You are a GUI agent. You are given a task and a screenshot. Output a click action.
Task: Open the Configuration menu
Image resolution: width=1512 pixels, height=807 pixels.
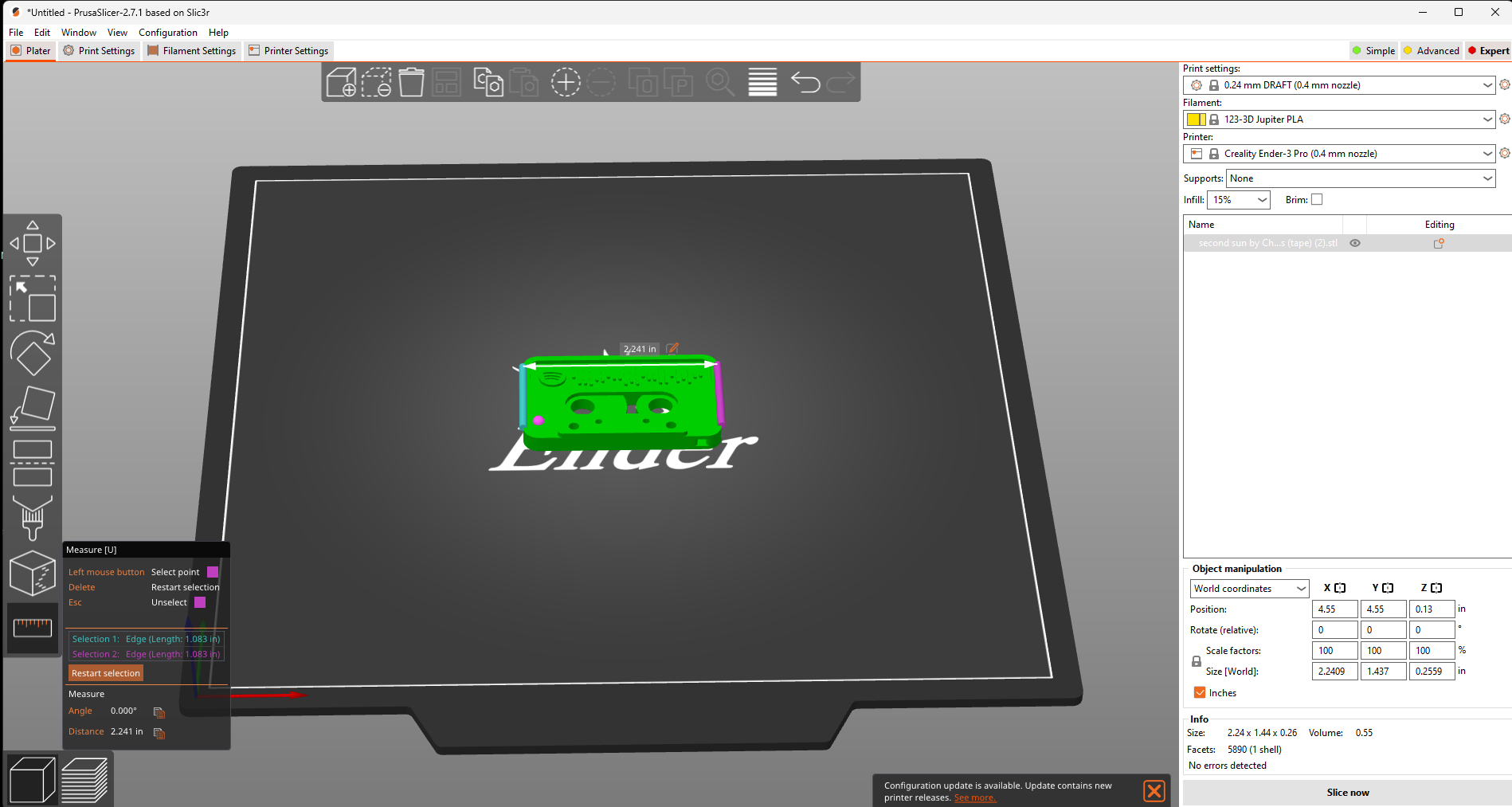coord(168,33)
